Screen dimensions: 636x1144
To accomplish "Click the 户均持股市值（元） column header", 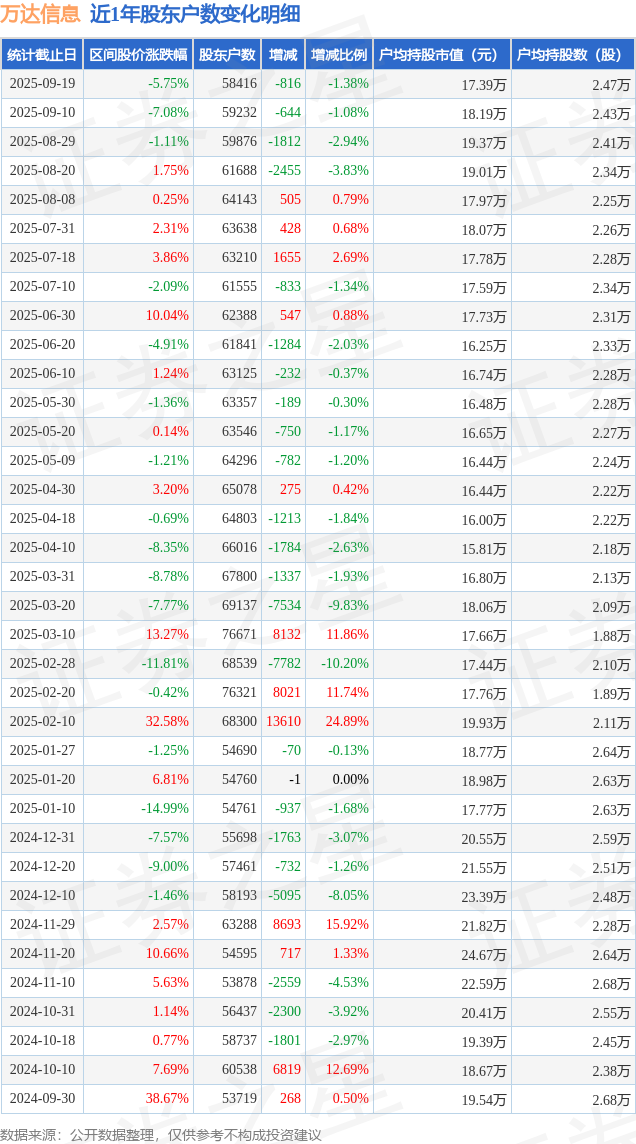I will coord(441,55).
